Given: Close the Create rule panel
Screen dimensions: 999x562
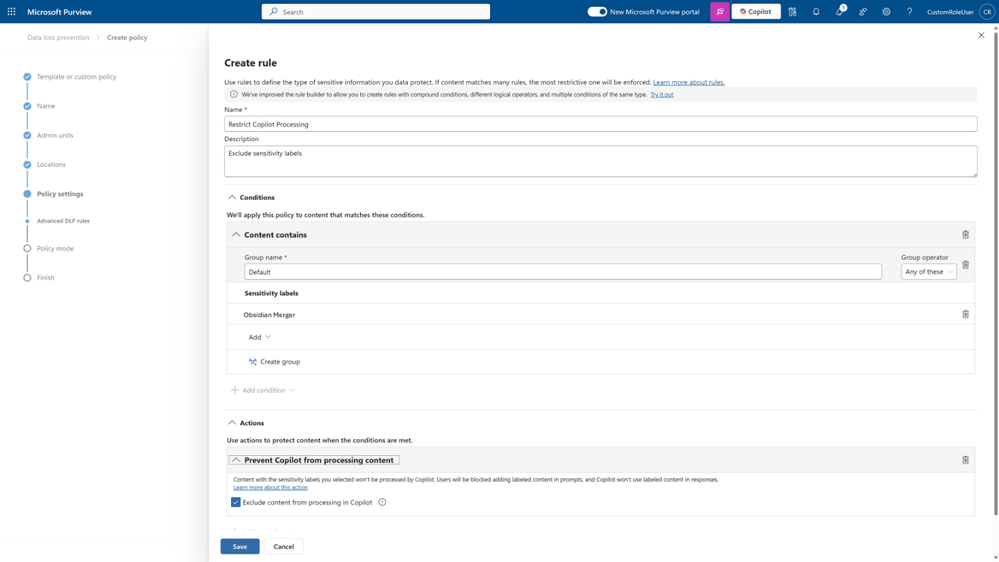Looking at the screenshot, I should point(981,35).
